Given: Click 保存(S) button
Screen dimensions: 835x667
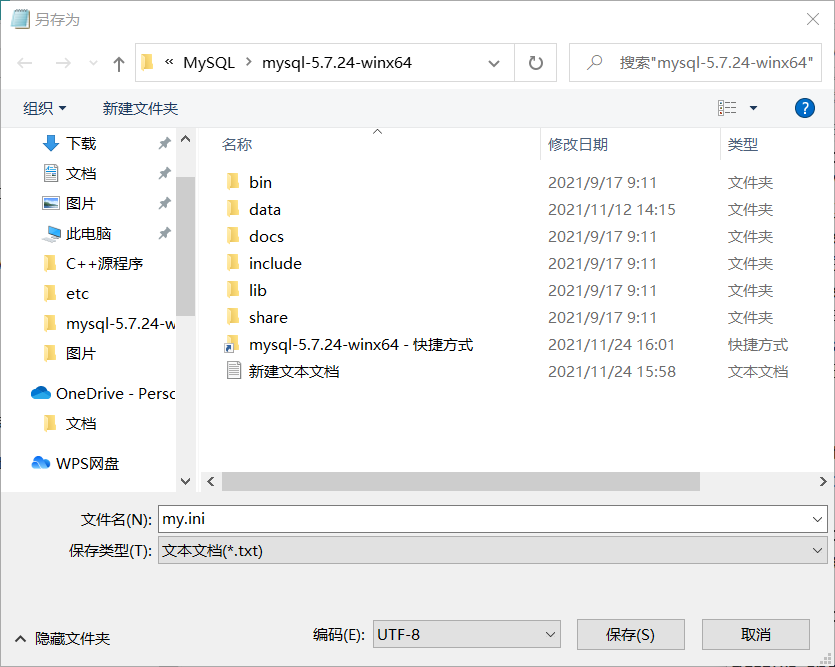Looking at the screenshot, I should (x=631, y=635).
